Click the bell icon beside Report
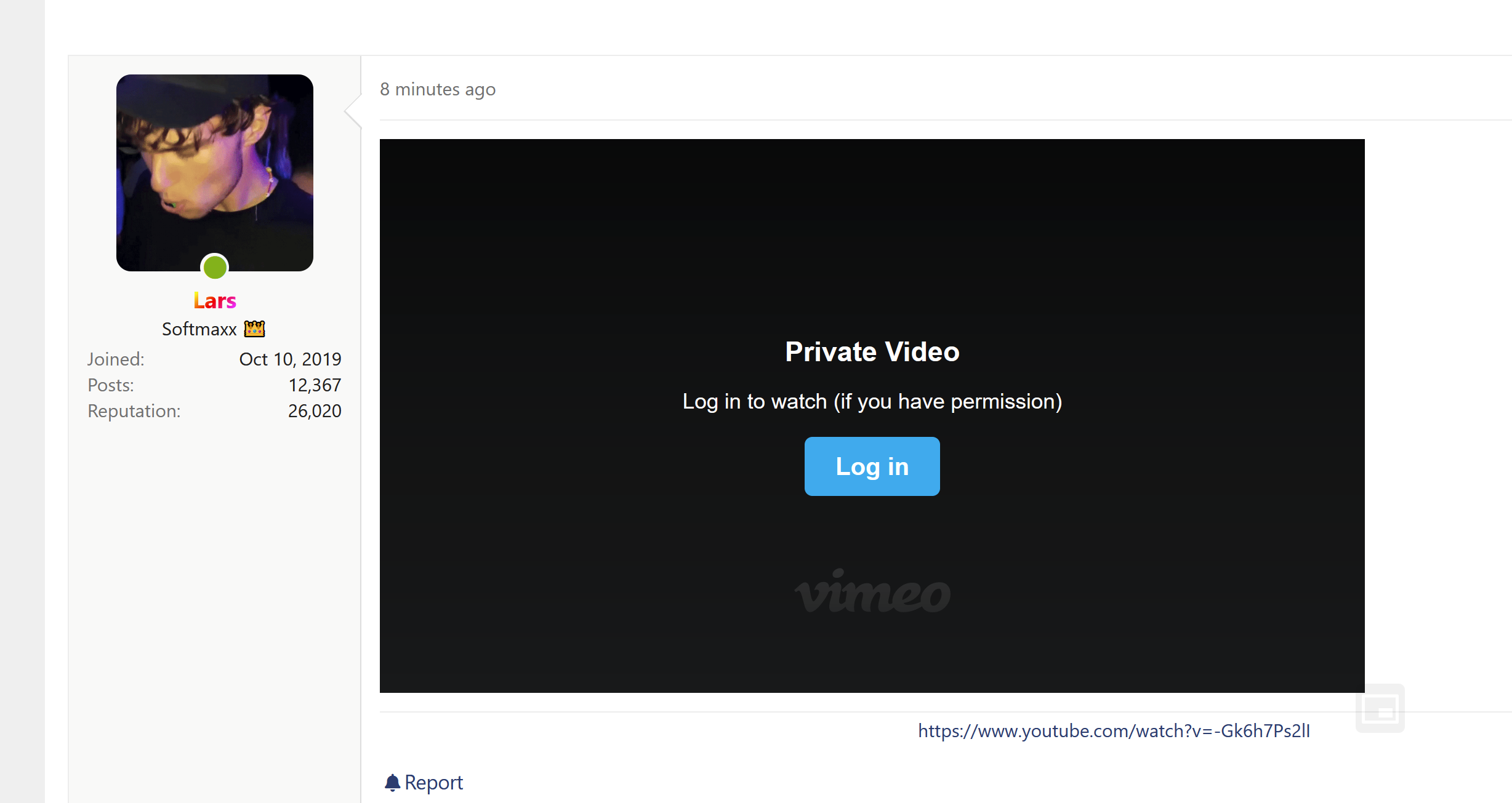This screenshot has width=1512, height=803. (392, 783)
